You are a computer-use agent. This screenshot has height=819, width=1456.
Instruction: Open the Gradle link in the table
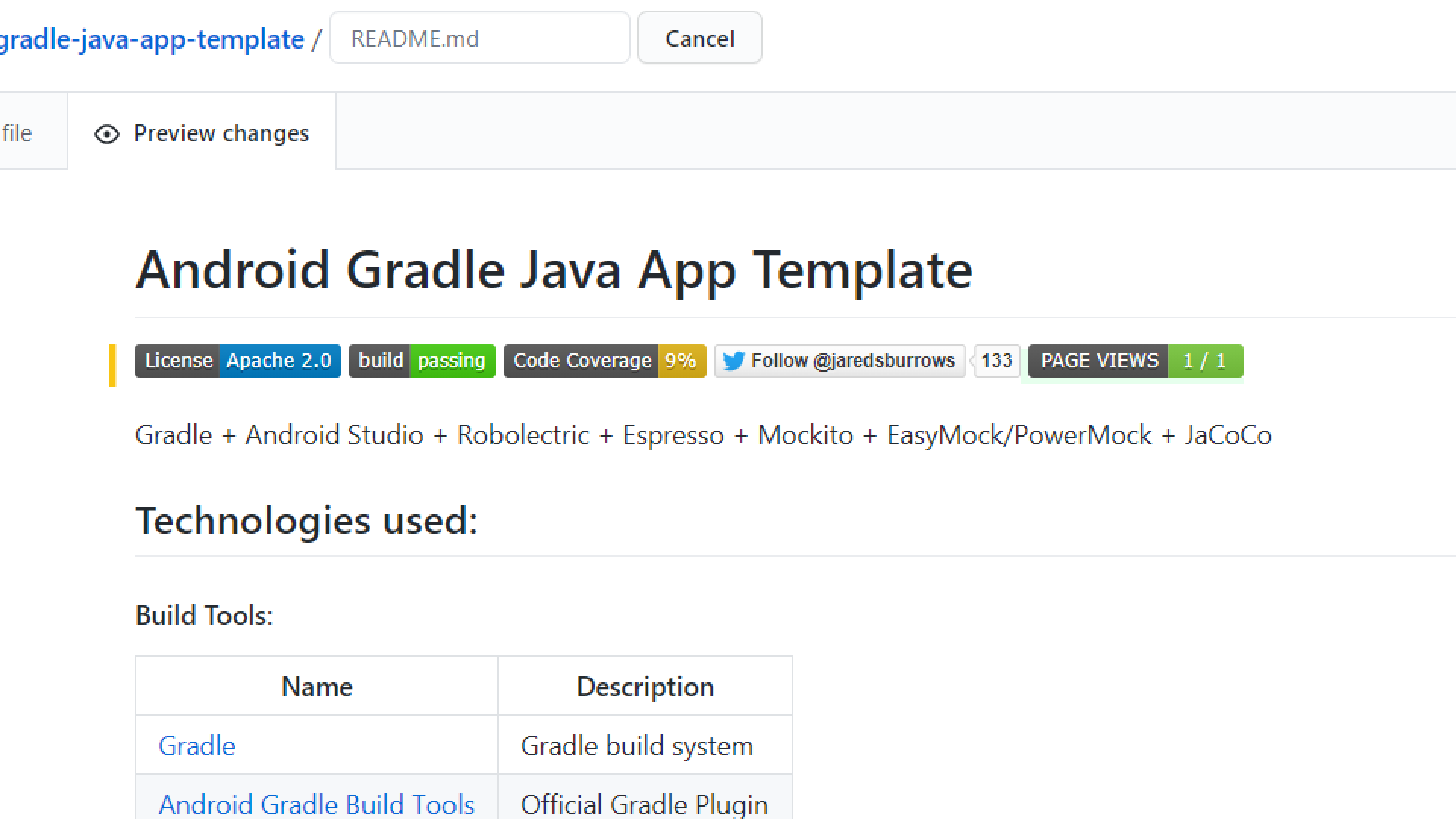click(x=197, y=746)
